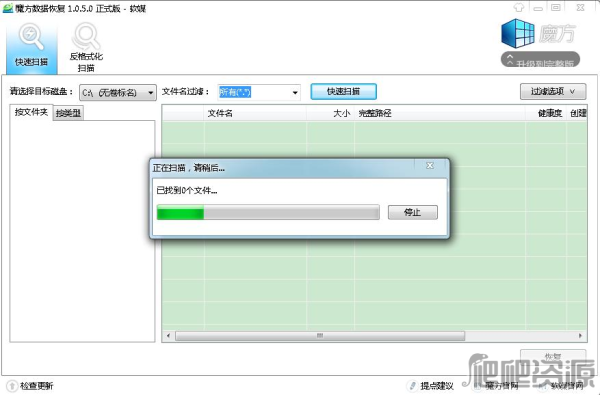The image size is (600, 395).
Task: Click the title bar skin/upgrade arrow icon
Action: (x=518, y=7)
